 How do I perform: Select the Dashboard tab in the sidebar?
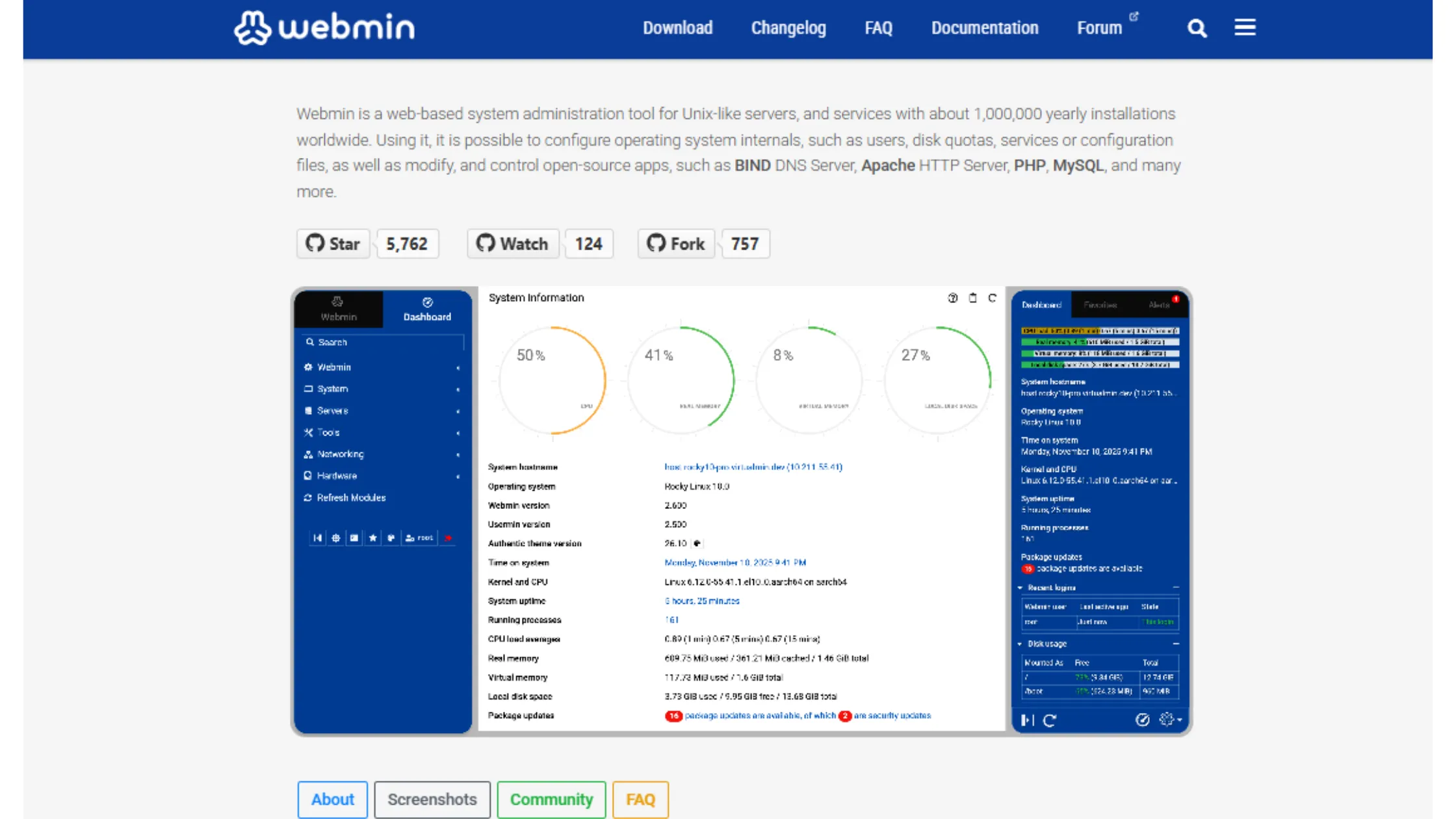[427, 309]
